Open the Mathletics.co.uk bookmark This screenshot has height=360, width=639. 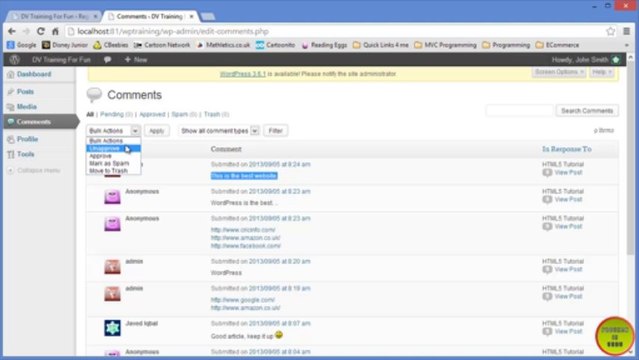pyautogui.click(x=223, y=45)
